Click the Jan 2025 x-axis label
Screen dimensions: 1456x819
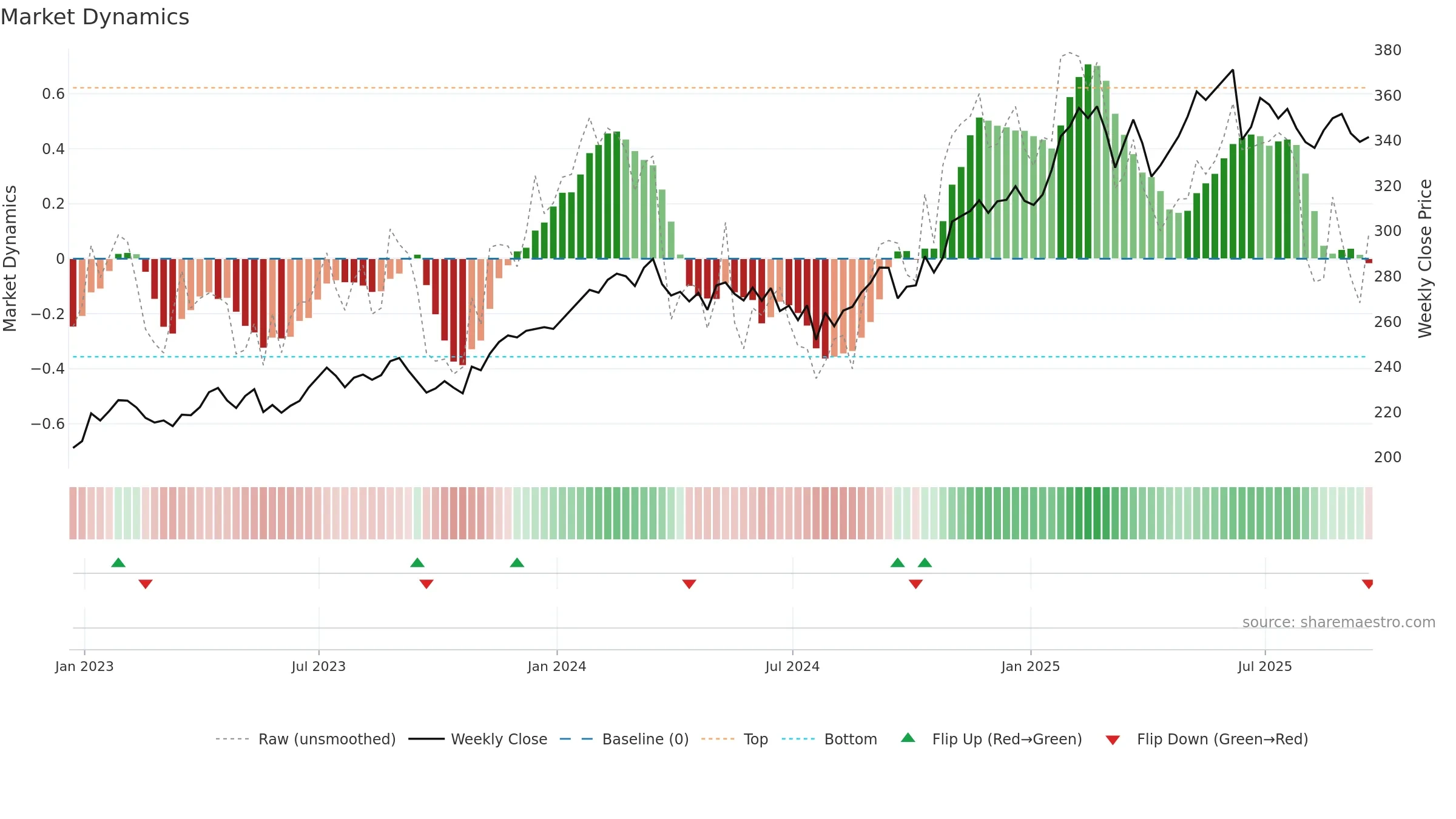(x=1031, y=666)
